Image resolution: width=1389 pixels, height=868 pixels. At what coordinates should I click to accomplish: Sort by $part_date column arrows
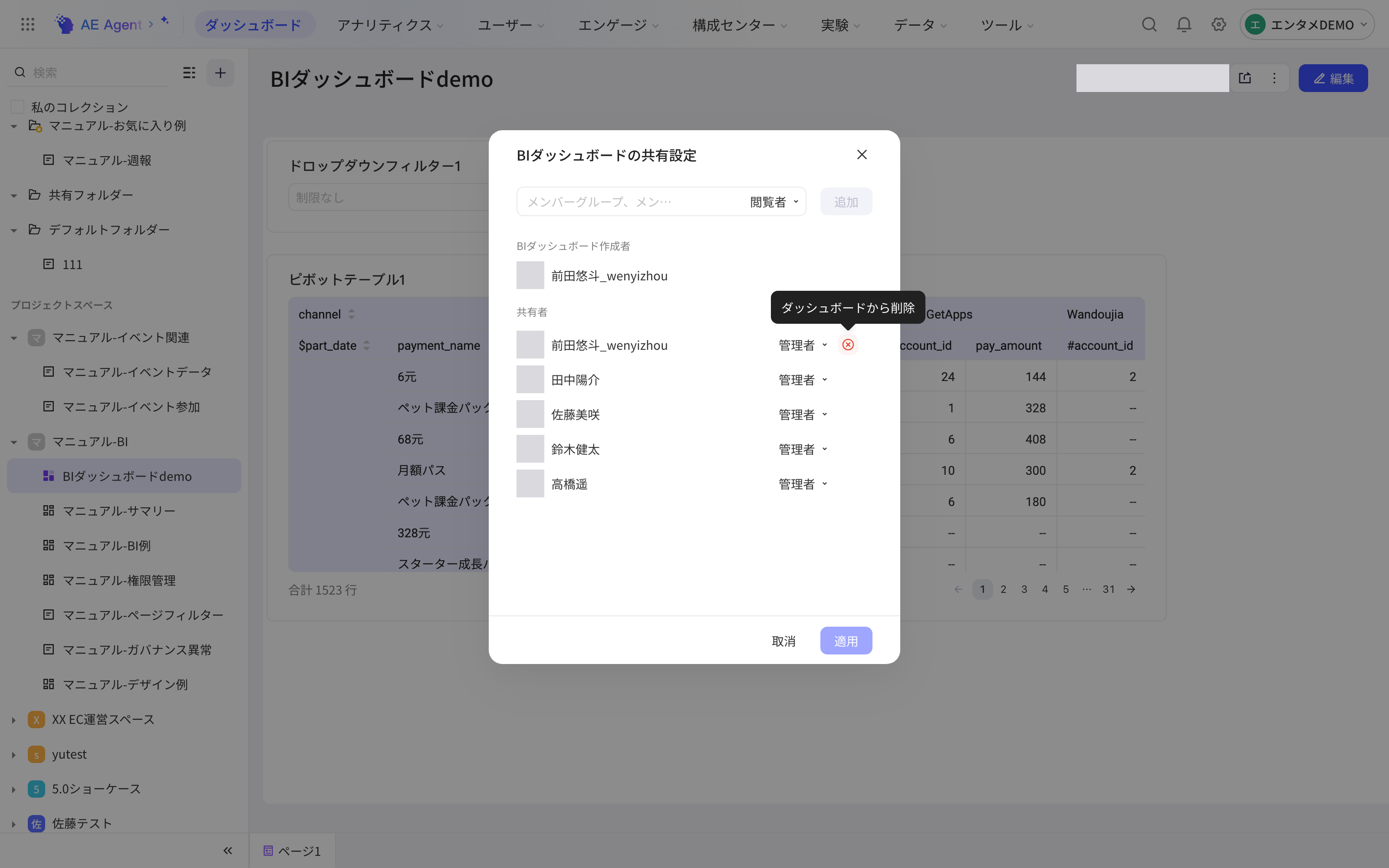pyautogui.click(x=366, y=345)
